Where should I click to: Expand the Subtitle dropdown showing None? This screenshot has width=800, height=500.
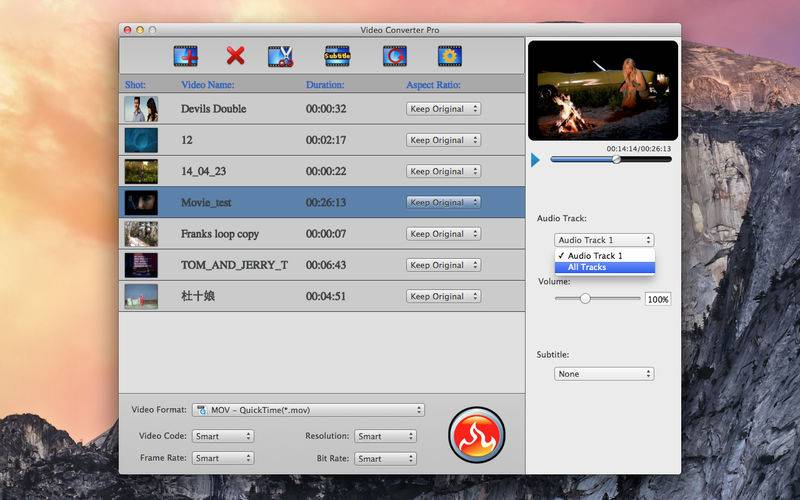tap(604, 374)
